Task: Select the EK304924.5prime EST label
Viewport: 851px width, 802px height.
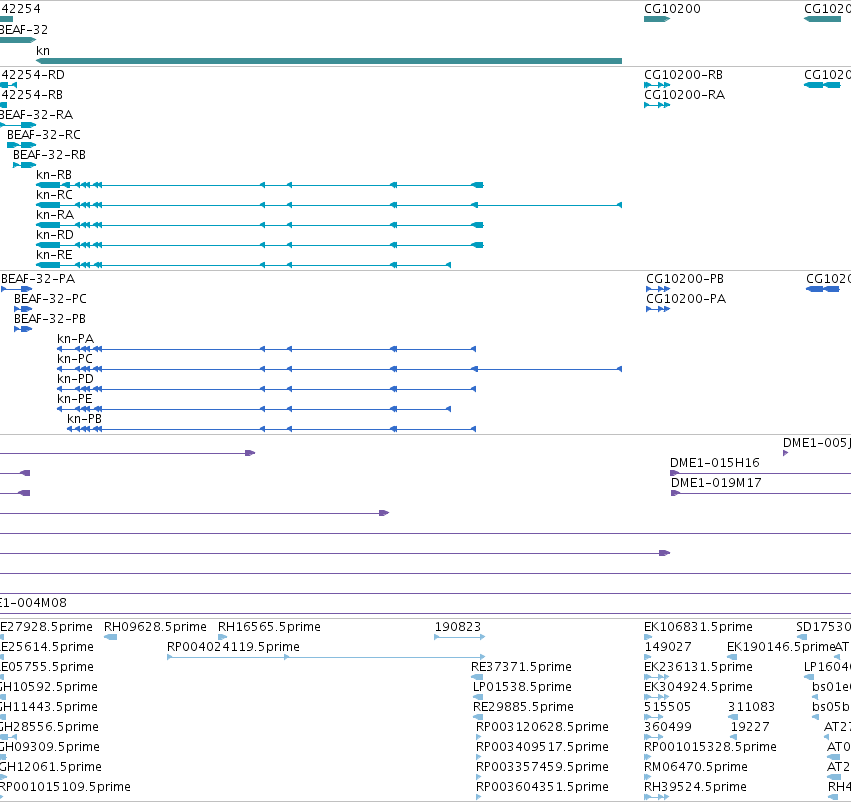Action: (x=698, y=686)
